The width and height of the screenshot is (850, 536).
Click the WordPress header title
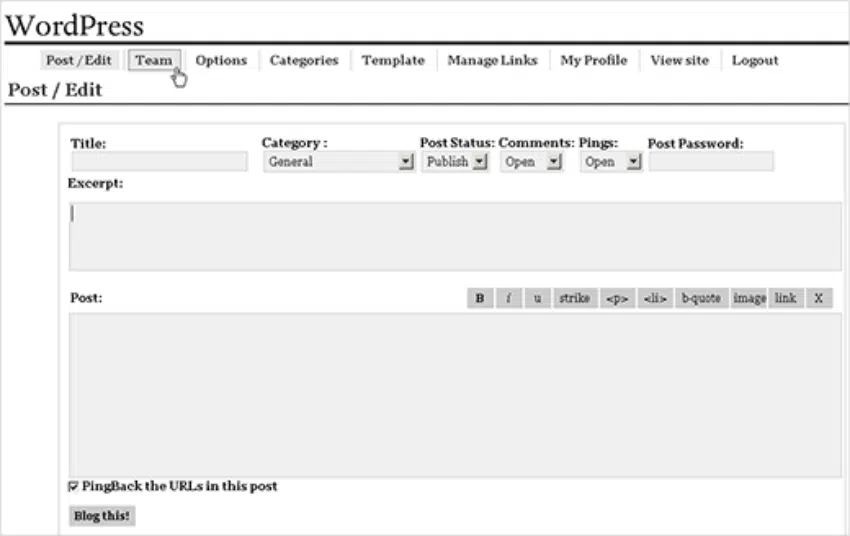[75, 25]
